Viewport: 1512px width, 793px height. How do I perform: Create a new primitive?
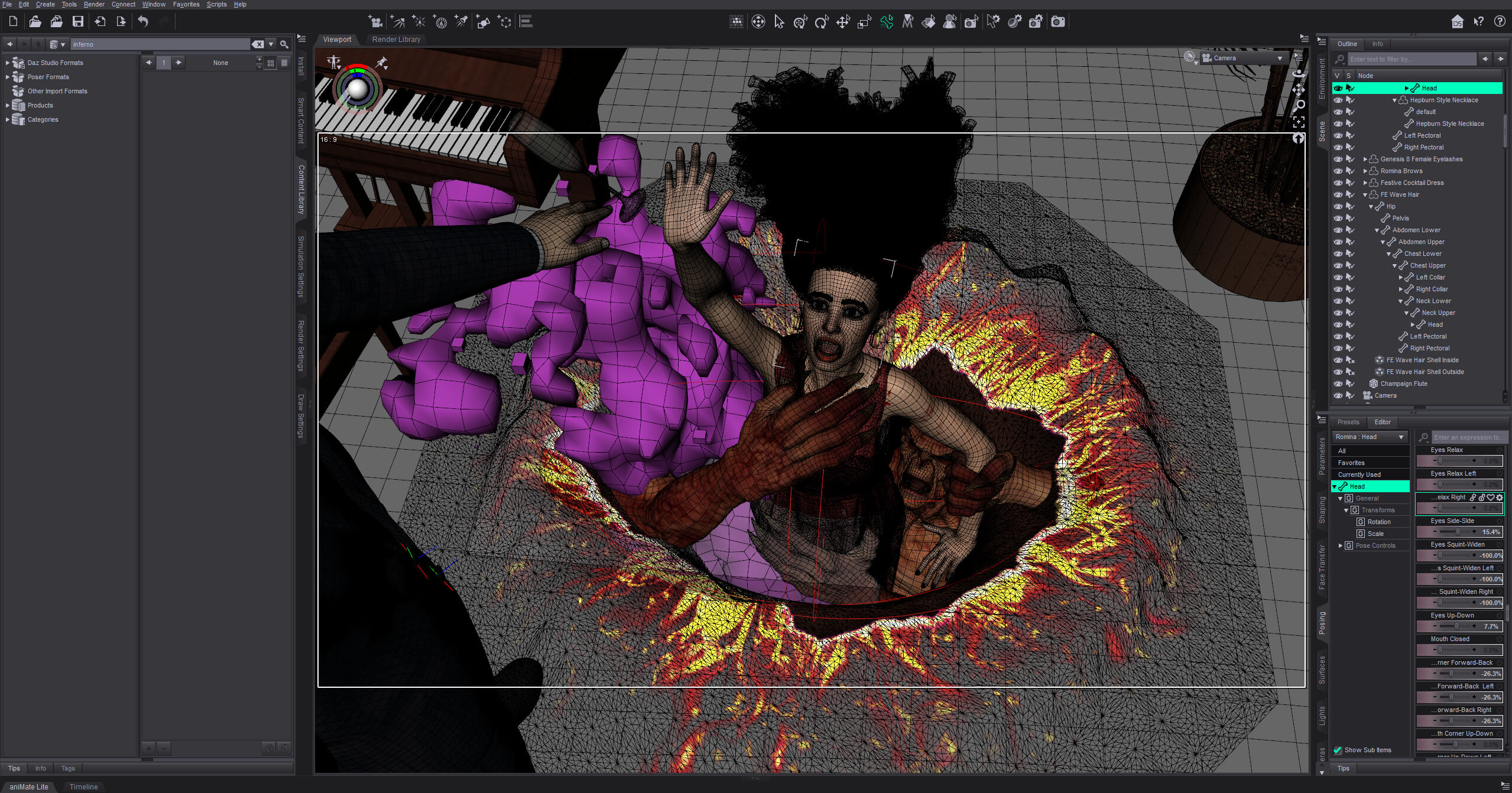tap(483, 22)
